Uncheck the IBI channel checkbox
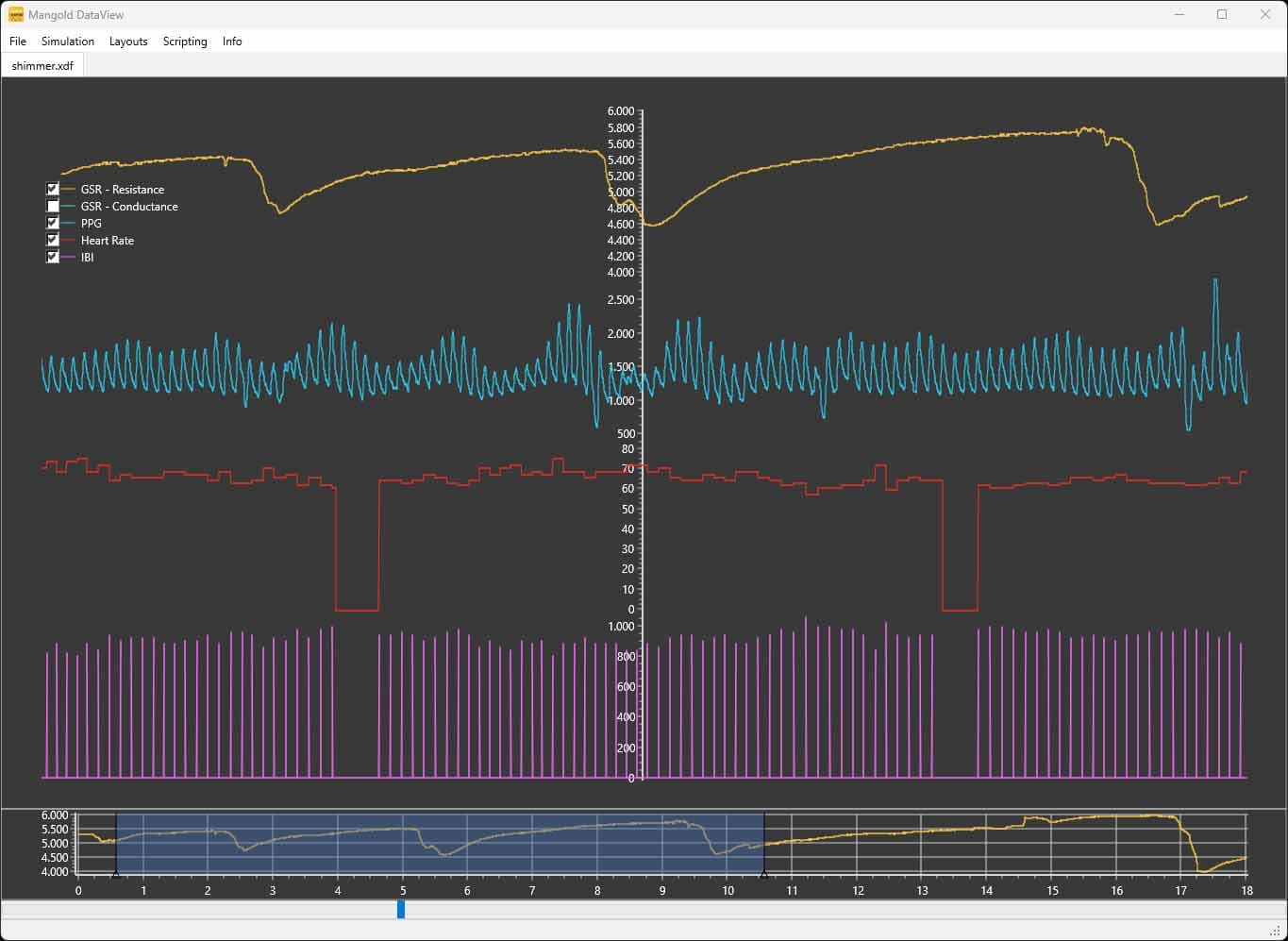This screenshot has height=941, width=1288. (x=53, y=258)
